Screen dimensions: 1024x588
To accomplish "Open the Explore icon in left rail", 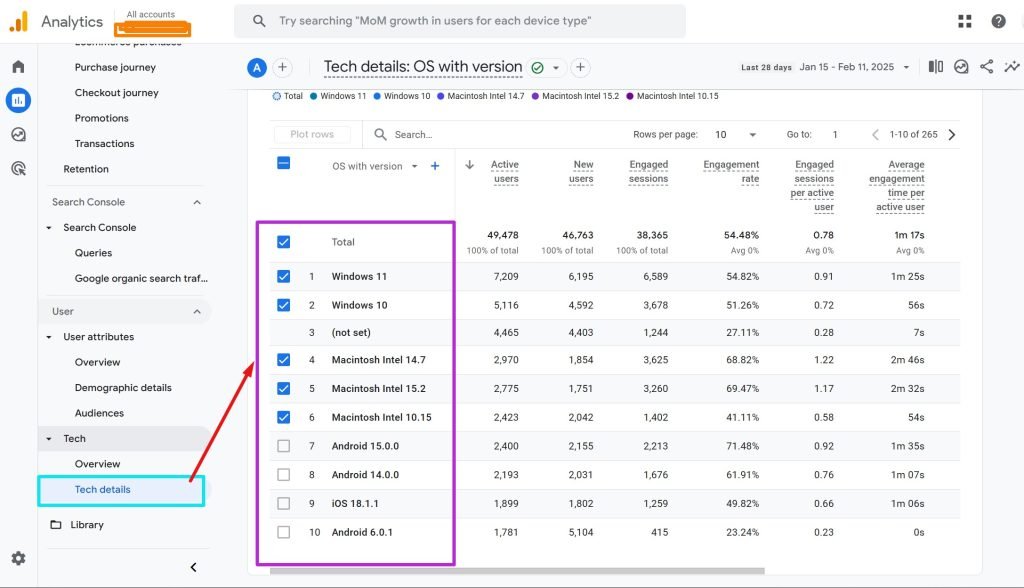I will pos(18,134).
